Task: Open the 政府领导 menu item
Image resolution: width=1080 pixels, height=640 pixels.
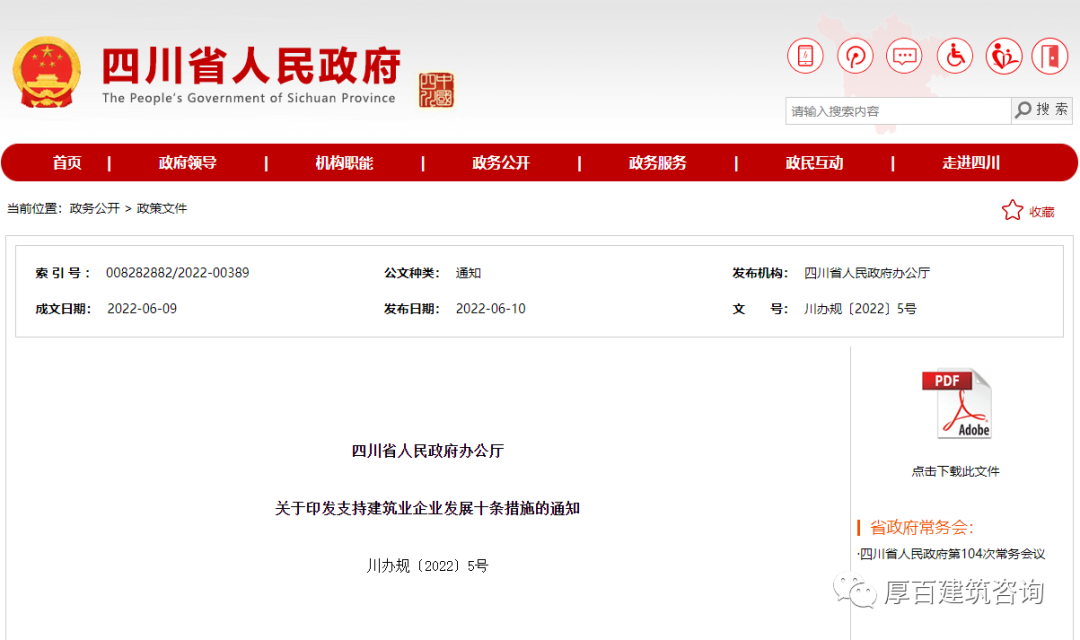Action: click(x=187, y=163)
